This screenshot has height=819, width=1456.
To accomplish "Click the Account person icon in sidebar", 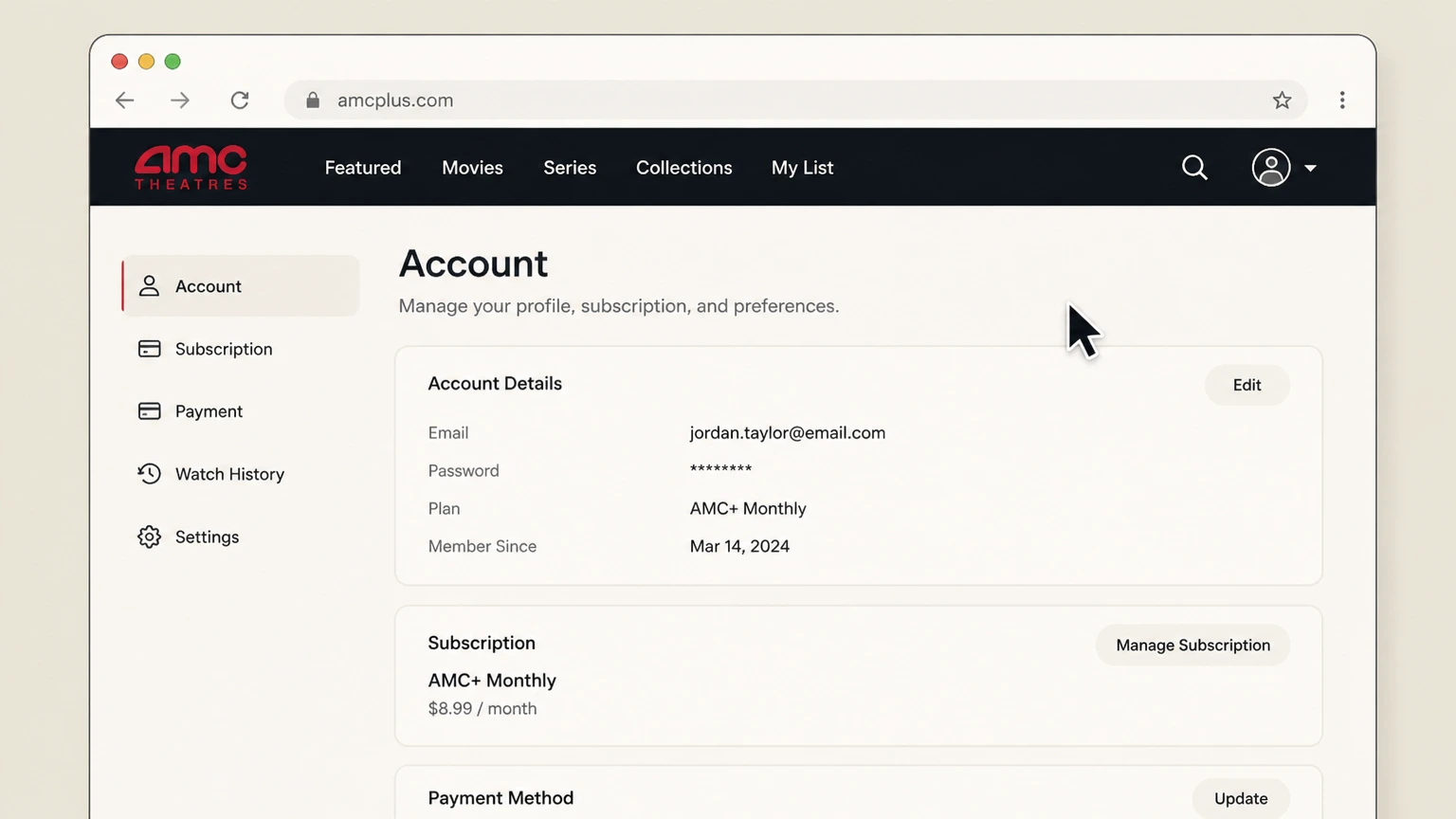I will (x=149, y=286).
